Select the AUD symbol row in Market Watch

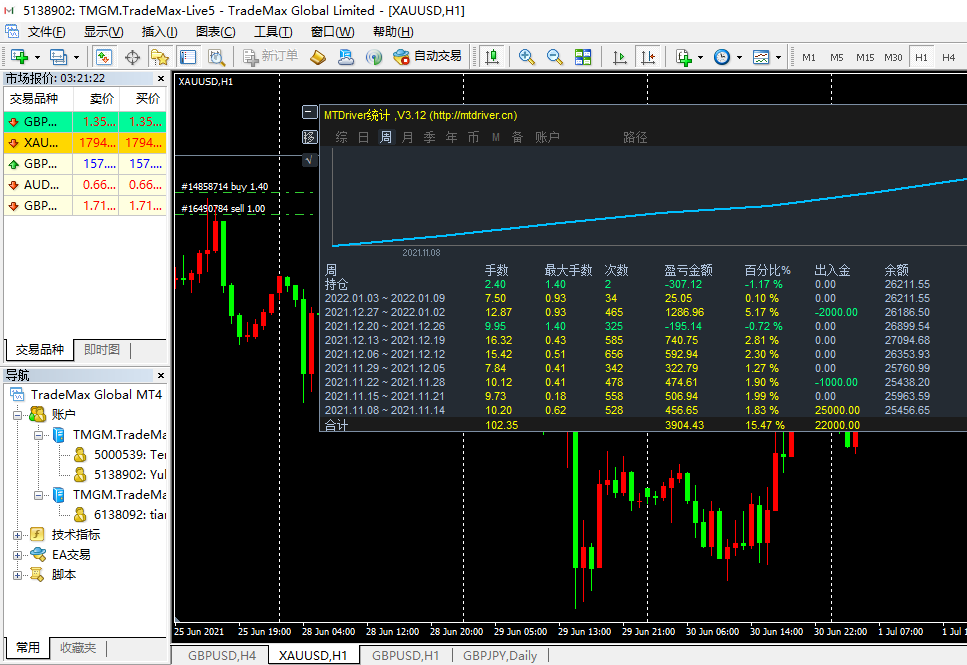[85, 184]
